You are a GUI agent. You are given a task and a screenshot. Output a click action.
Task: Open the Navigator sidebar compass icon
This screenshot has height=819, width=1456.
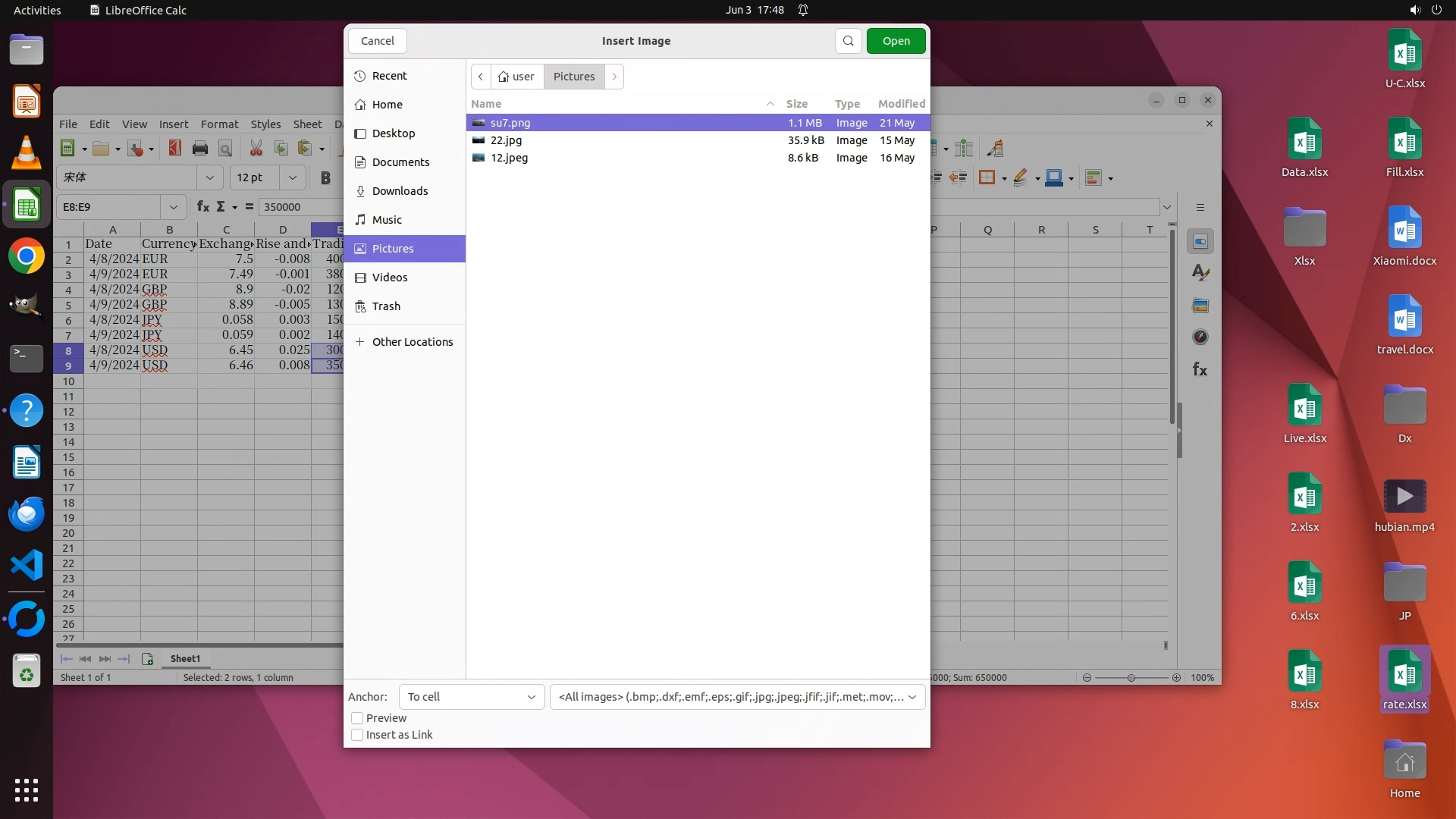[1200, 337]
